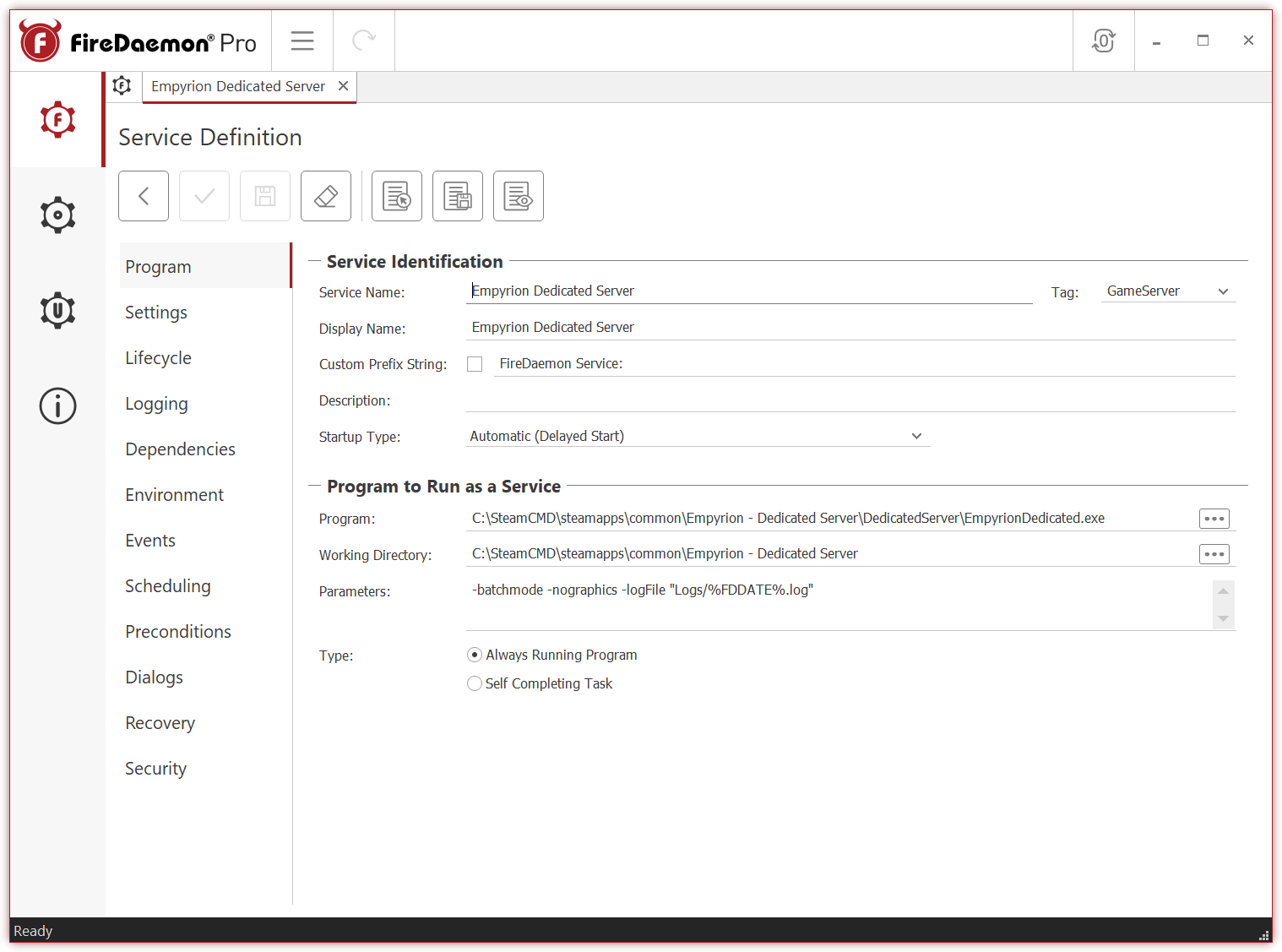Open the Security section

tap(205, 768)
